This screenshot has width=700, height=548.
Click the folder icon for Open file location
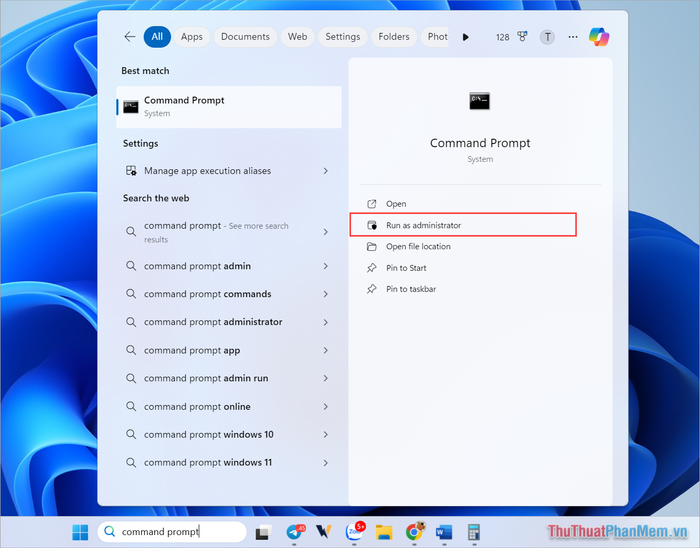tap(371, 246)
